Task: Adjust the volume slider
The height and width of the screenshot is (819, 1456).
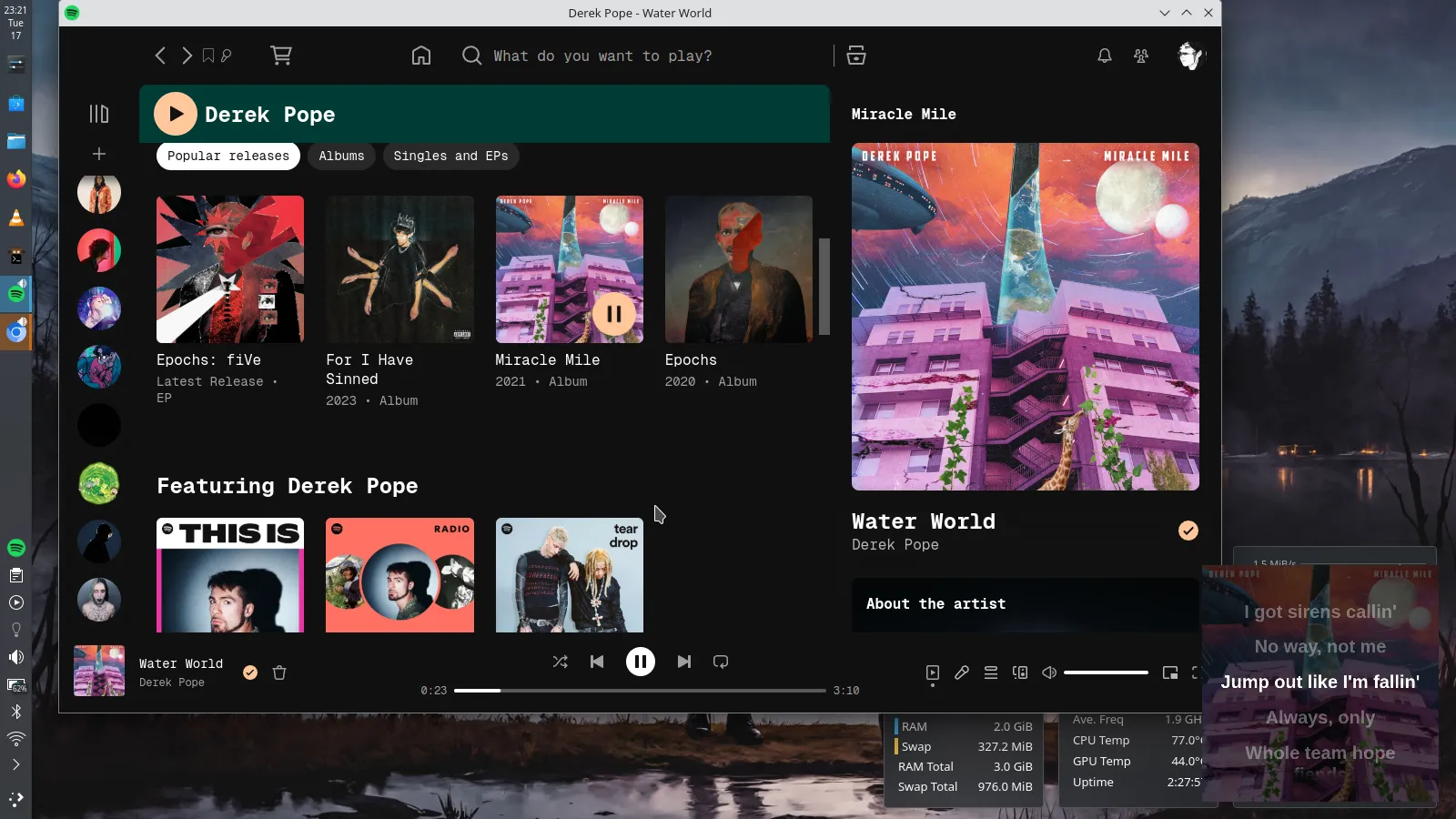Action: (1106, 672)
